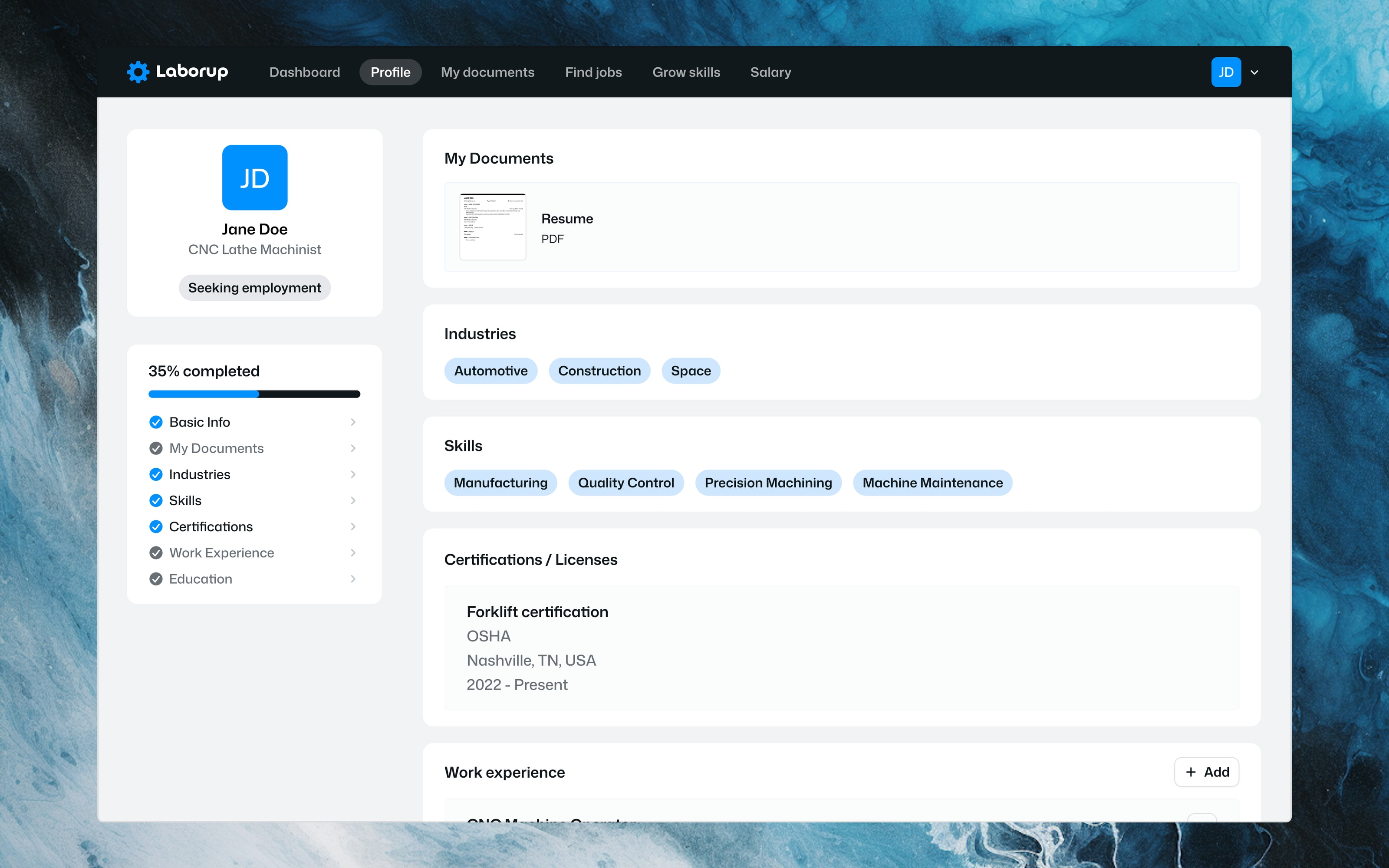The width and height of the screenshot is (1389, 868).
Task: Click the My Documents gray checkmark
Action: (155, 448)
